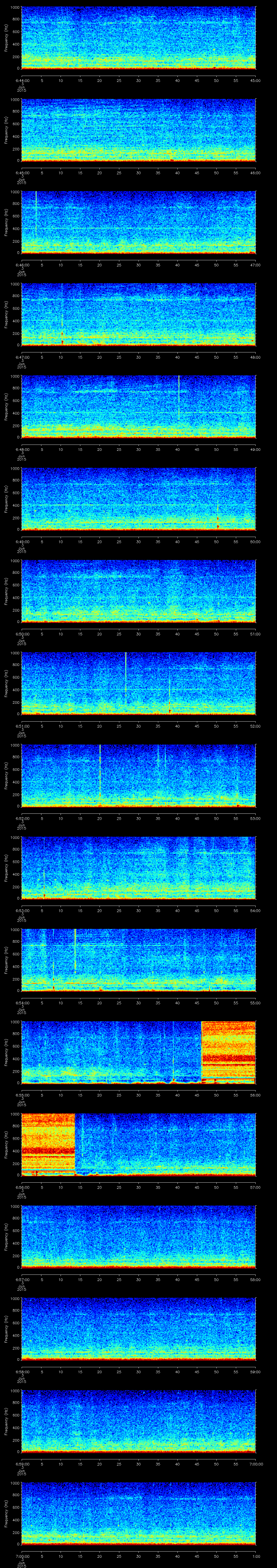Click the "6:52:00" start time label
The image size is (277, 1568).
click(x=22, y=818)
